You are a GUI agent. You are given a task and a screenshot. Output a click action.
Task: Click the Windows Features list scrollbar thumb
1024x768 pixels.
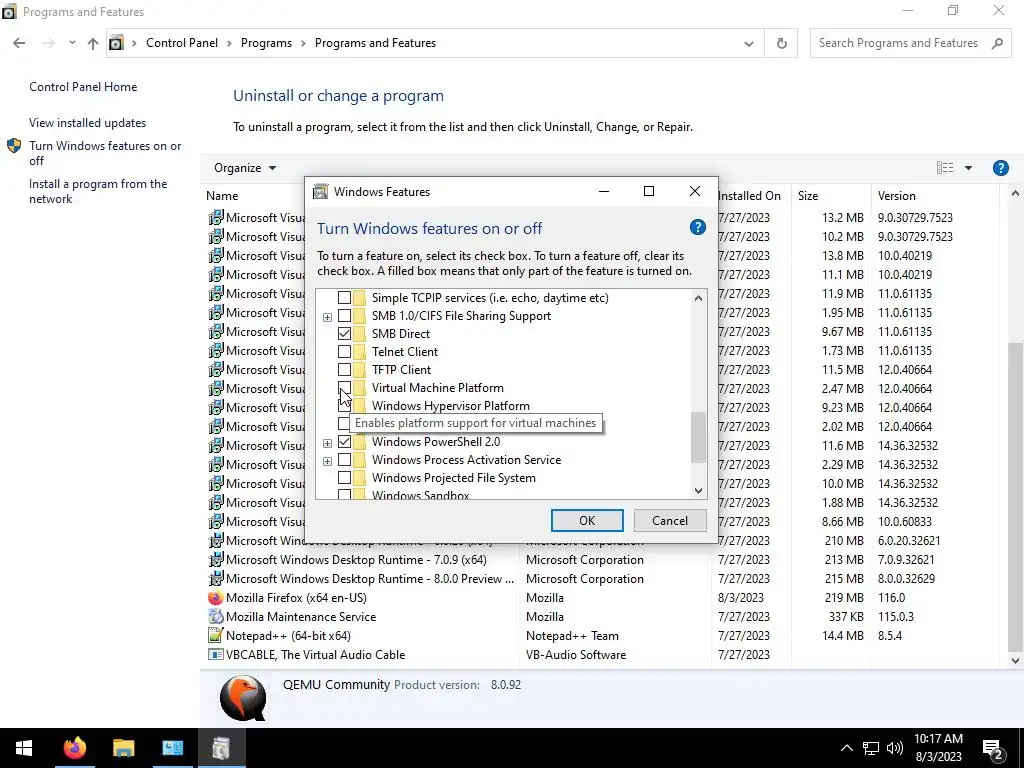698,437
